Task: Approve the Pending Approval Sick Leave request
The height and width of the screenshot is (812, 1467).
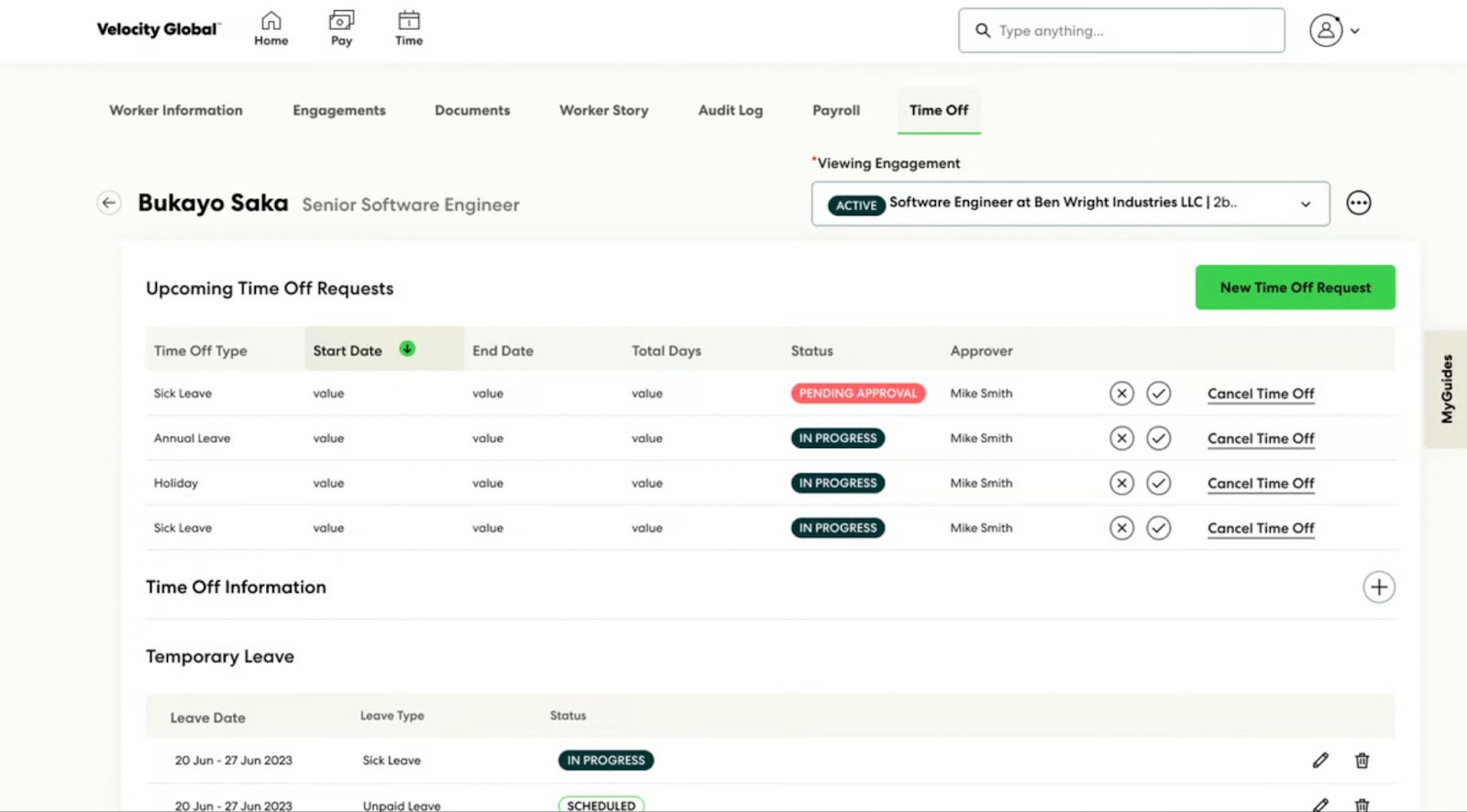Action: pos(1159,393)
